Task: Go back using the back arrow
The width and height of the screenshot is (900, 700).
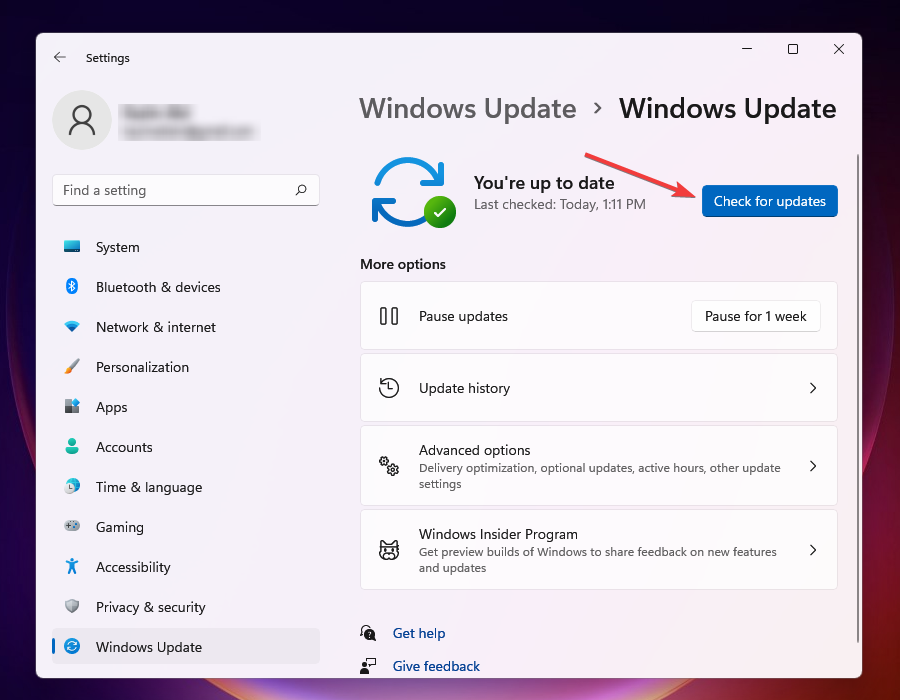Action: 60,57
